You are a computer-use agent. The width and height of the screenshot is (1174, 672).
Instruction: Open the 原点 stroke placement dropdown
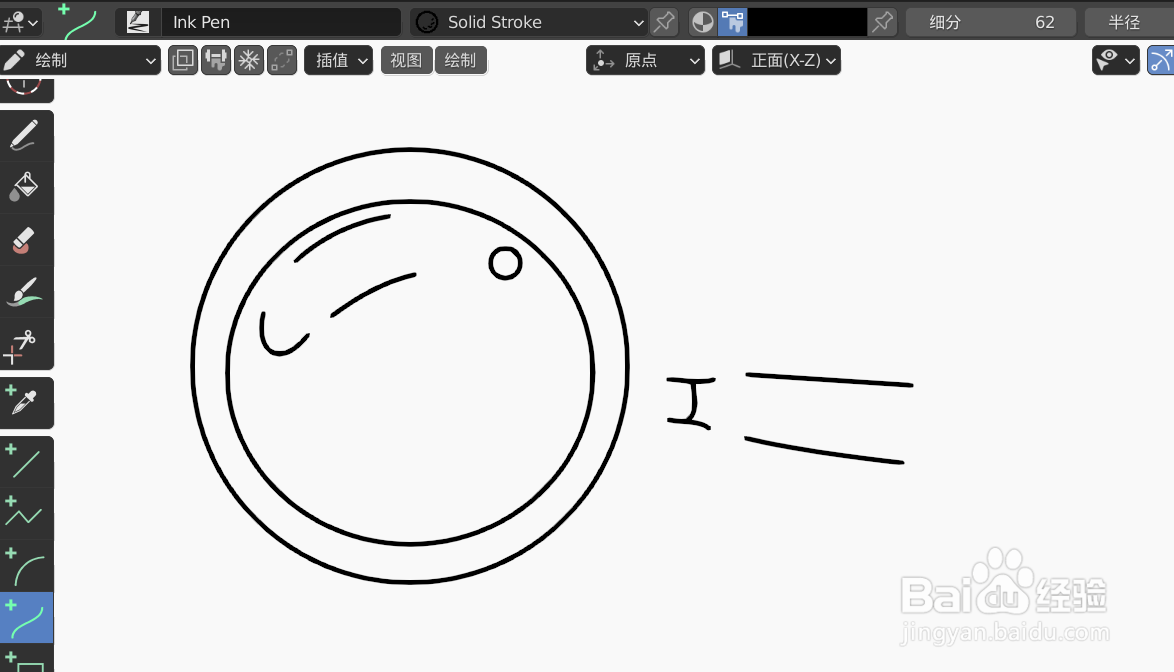[x=645, y=60]
